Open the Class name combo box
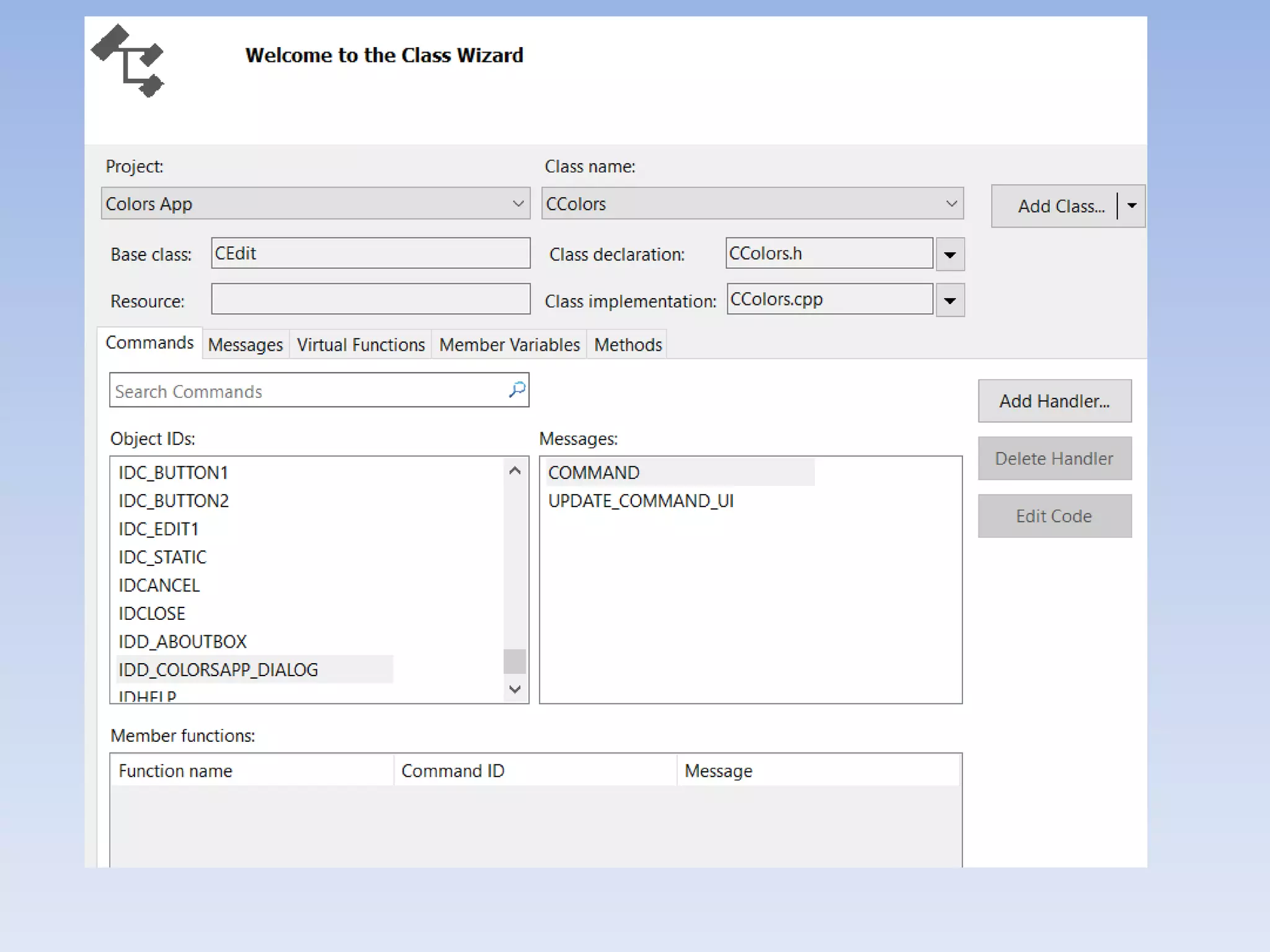 click(752, 204)
